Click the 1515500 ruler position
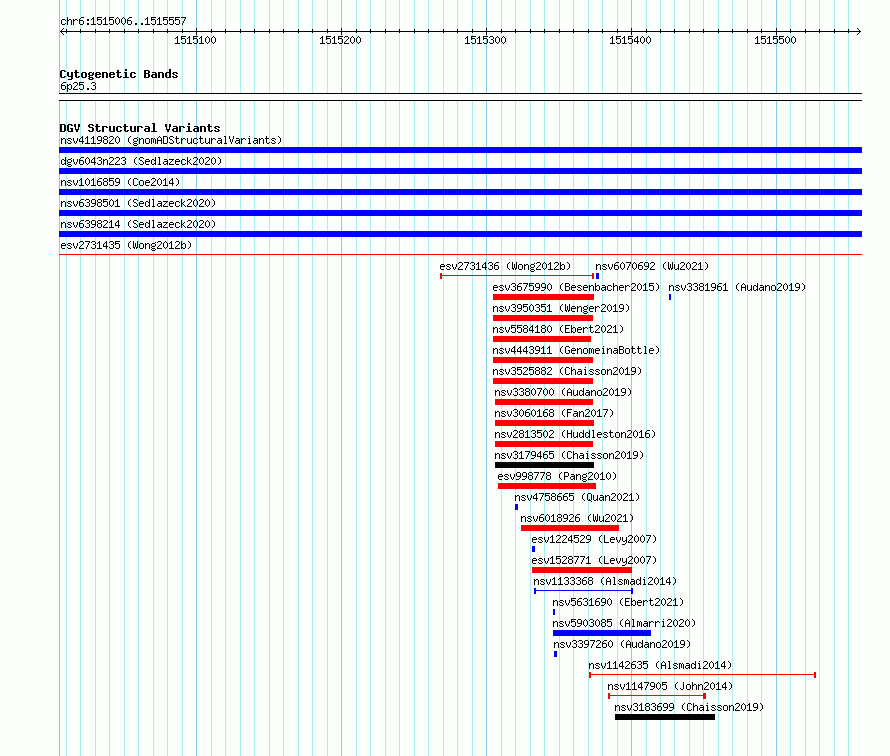Image resolution: width=890 pixels, height=756 pixels. 775,40
